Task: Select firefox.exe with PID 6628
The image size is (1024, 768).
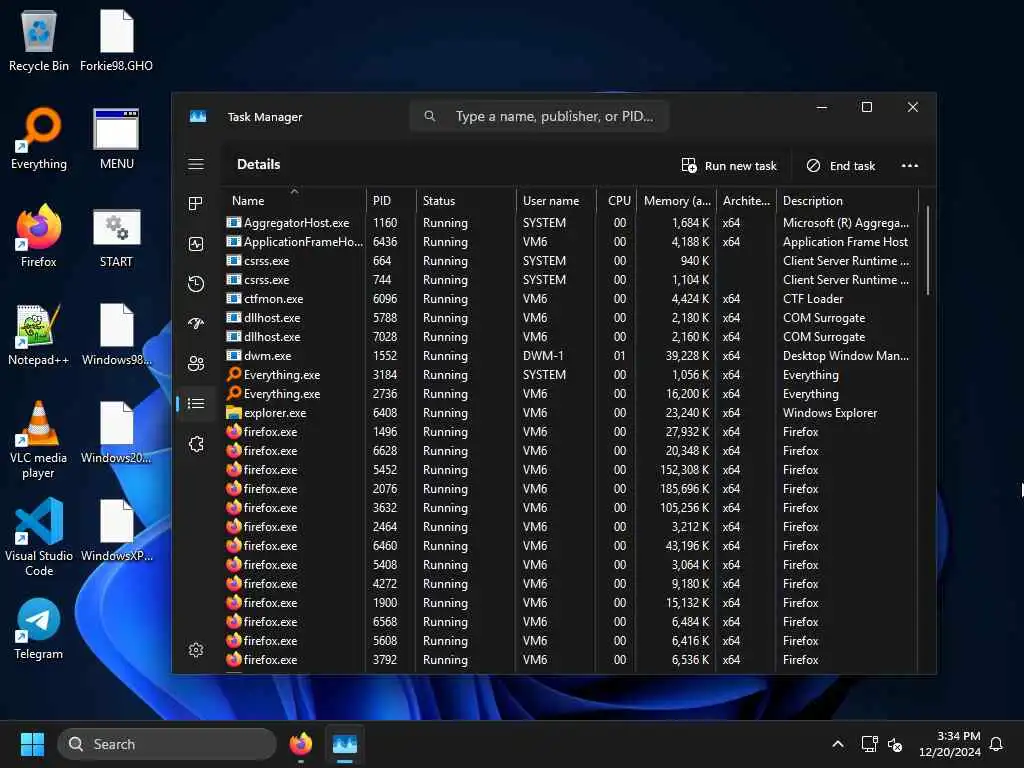Action: click(x=571, y=451)
